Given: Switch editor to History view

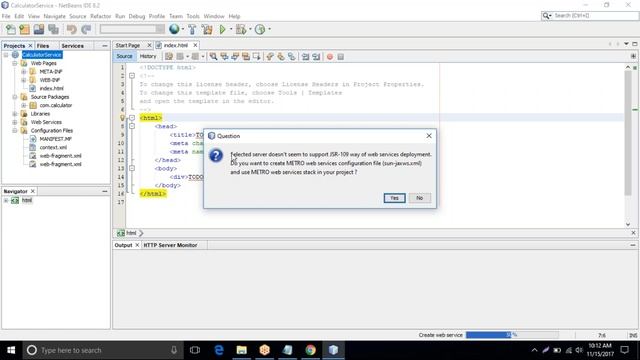Looking at the screenshot, I should (x=148, y=56).
